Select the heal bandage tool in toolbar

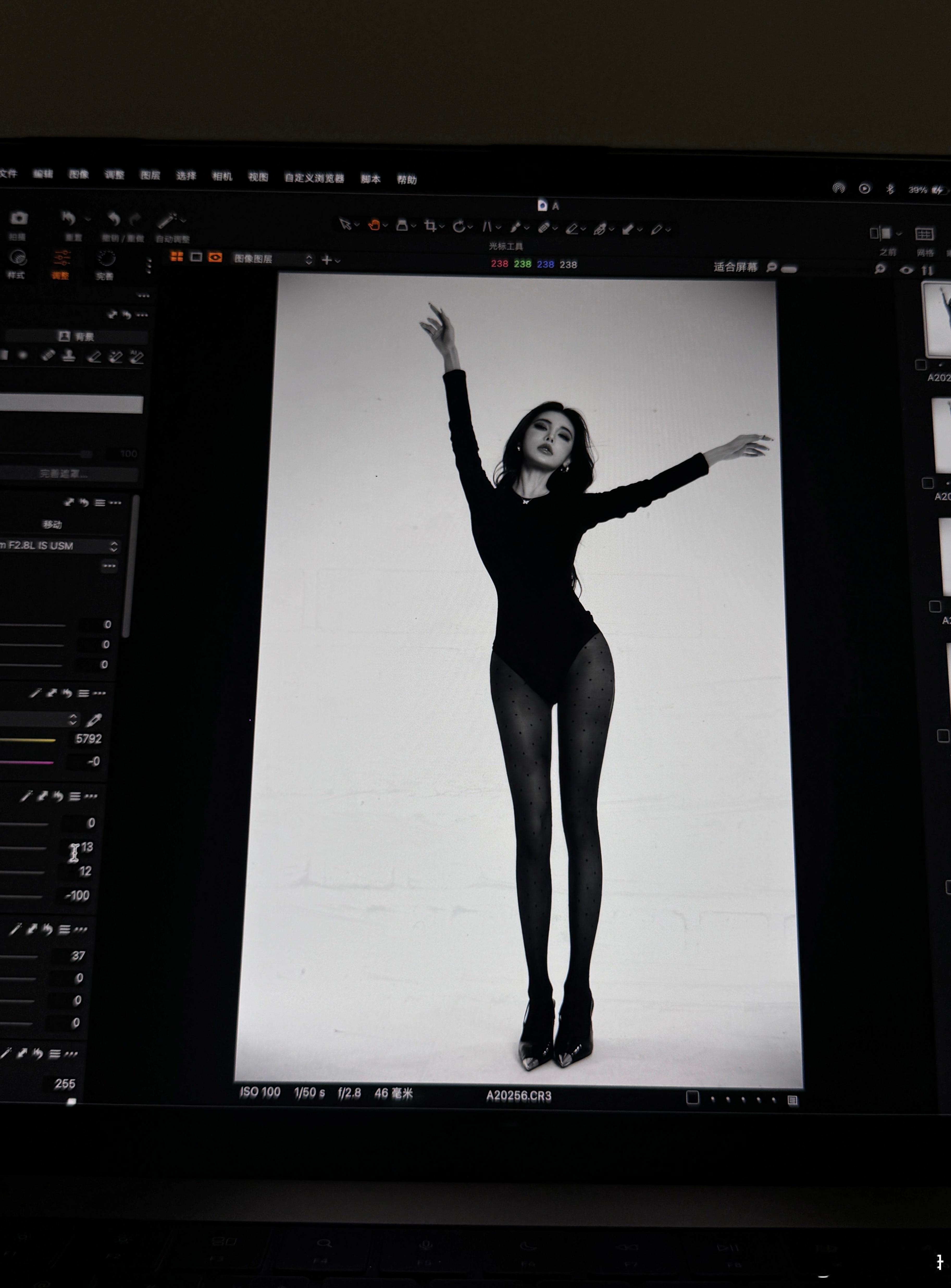pyautogui.click(x=543, y=228)
